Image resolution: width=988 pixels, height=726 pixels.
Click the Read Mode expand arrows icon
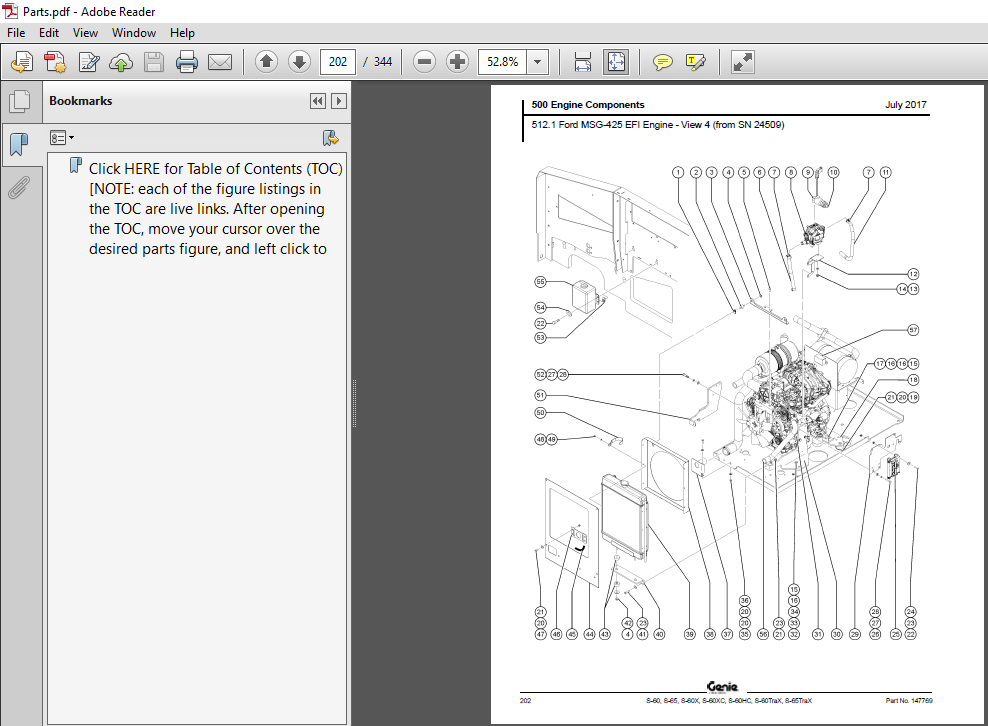742,62
